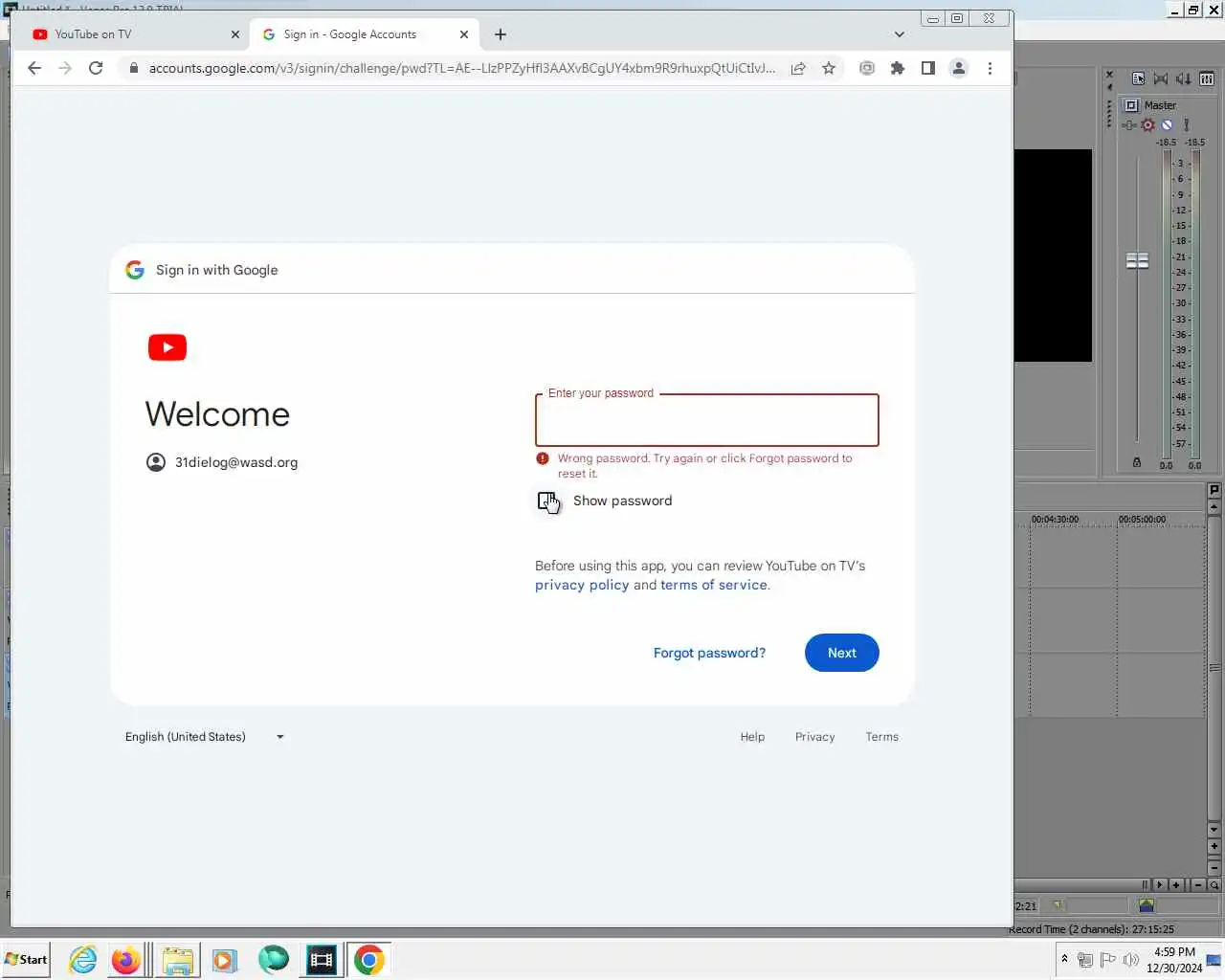Zoom in track height with the plus button
This screenshot has height=980, width=1225.
(x=1214, y=846)
